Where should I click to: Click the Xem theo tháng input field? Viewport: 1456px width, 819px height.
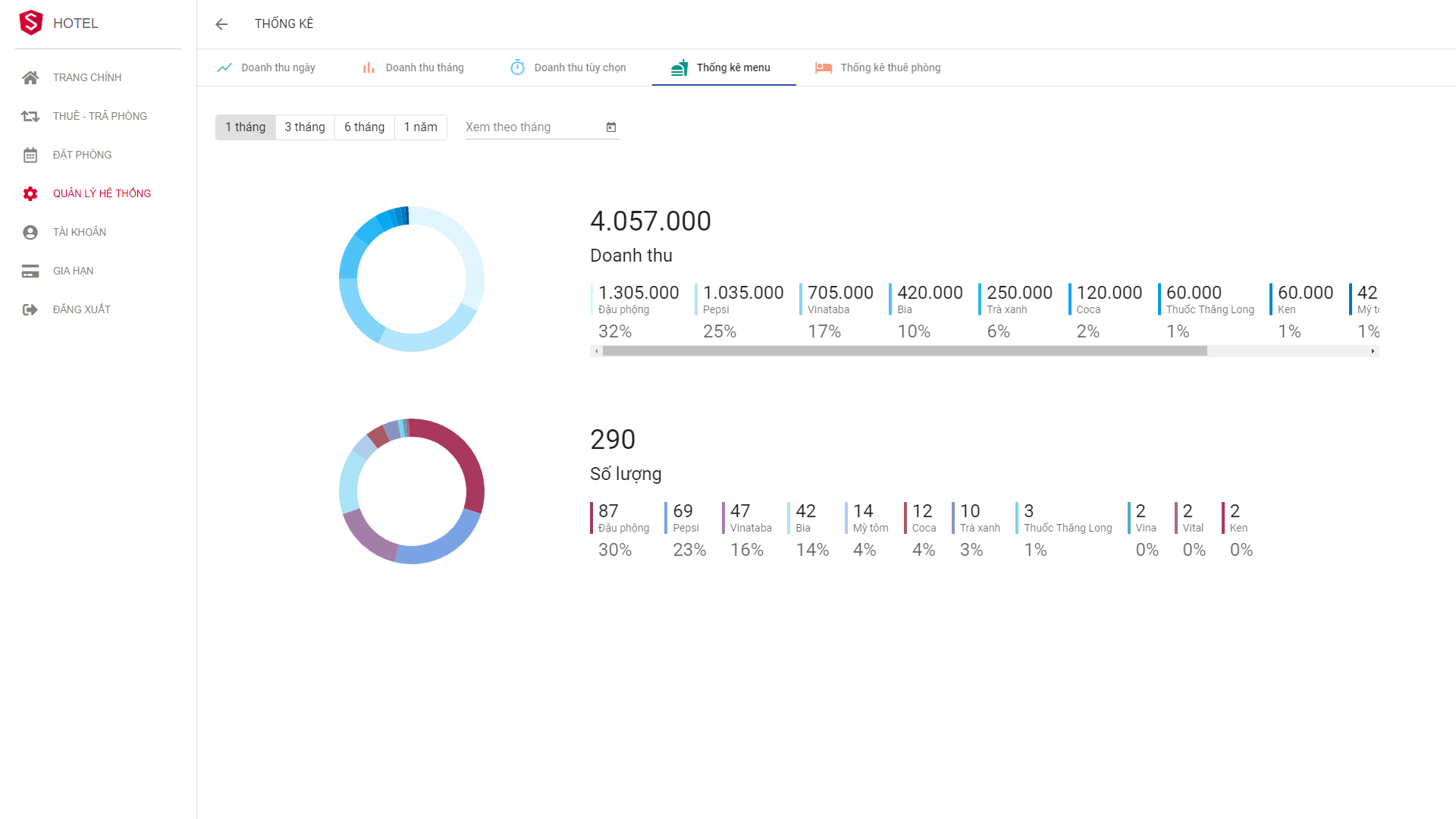coord(531,127)
